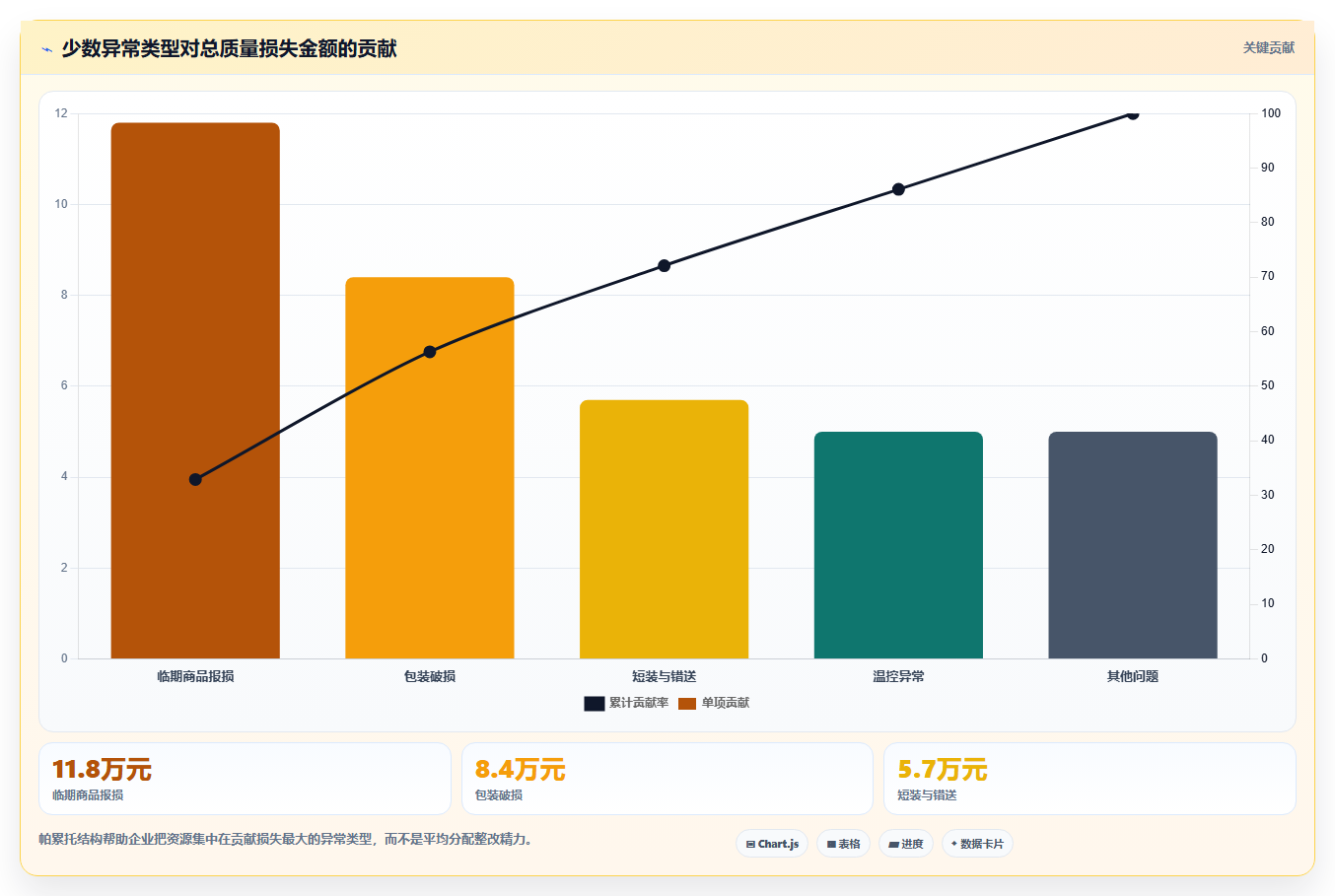Click the 其他问题 gray bar
1335x896 pixels.
tap(1133, 545)
